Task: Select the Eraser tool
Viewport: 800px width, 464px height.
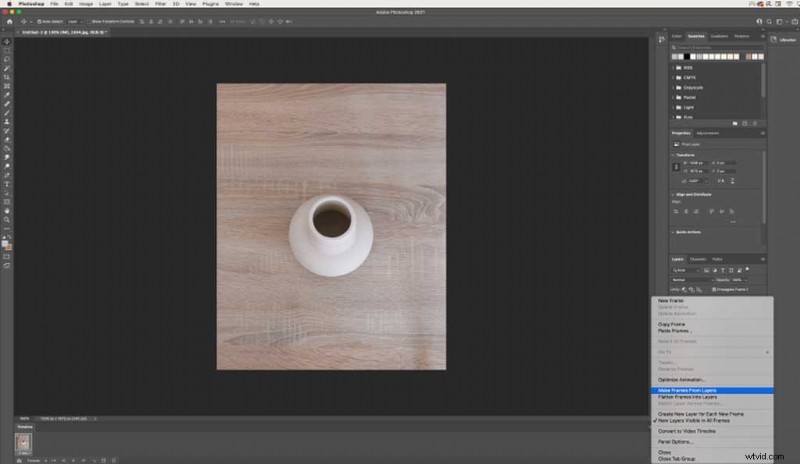Action: [7, 140]
